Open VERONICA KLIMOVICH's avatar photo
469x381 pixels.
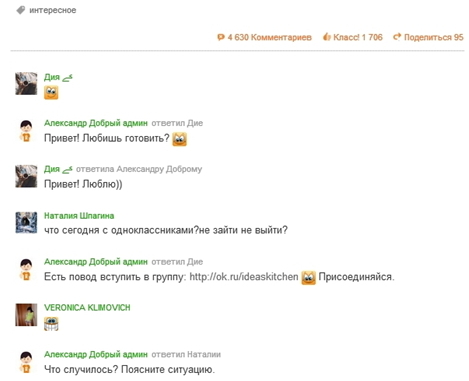pyautogui.click(x=26, y=314)
